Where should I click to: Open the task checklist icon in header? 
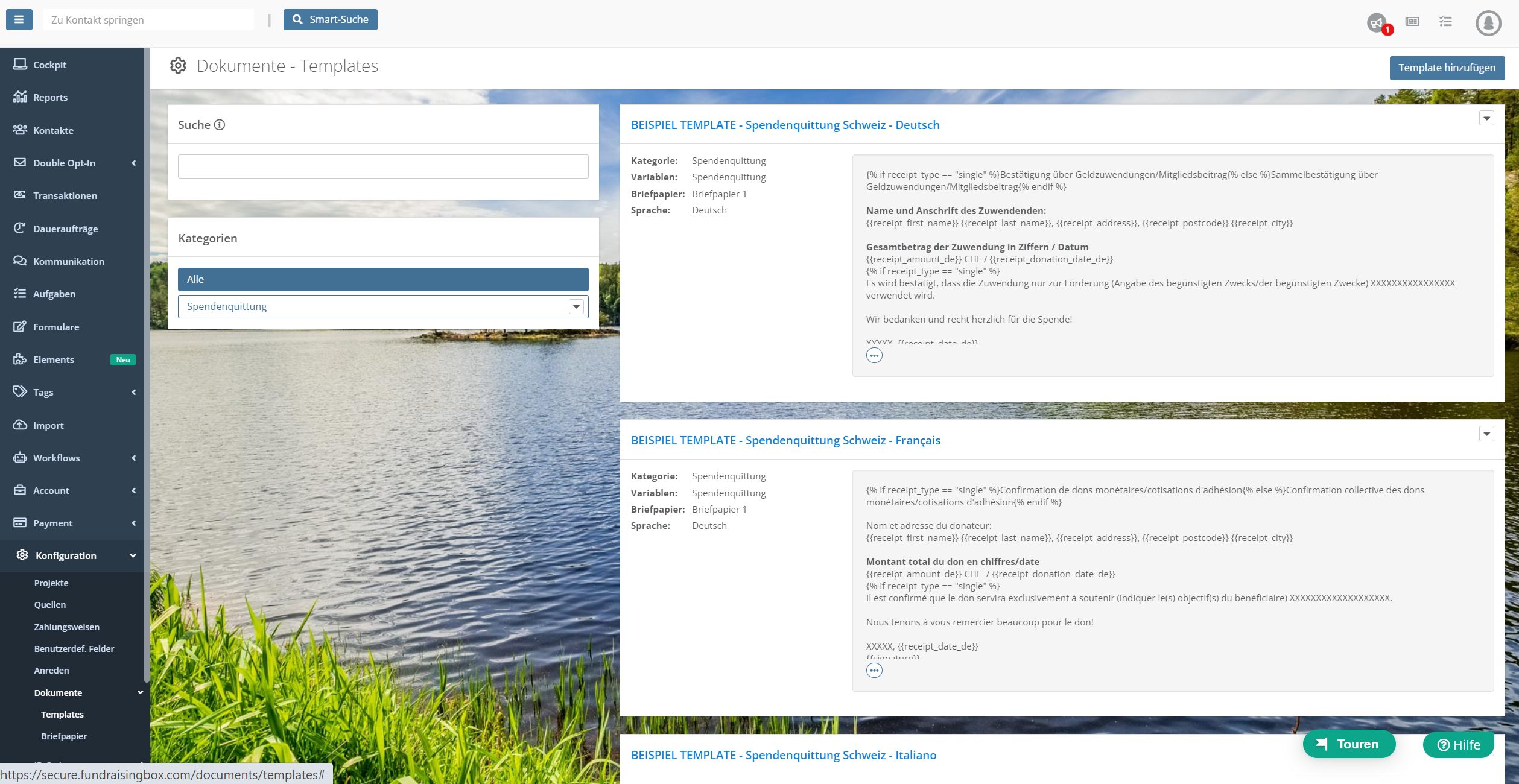1445,22
